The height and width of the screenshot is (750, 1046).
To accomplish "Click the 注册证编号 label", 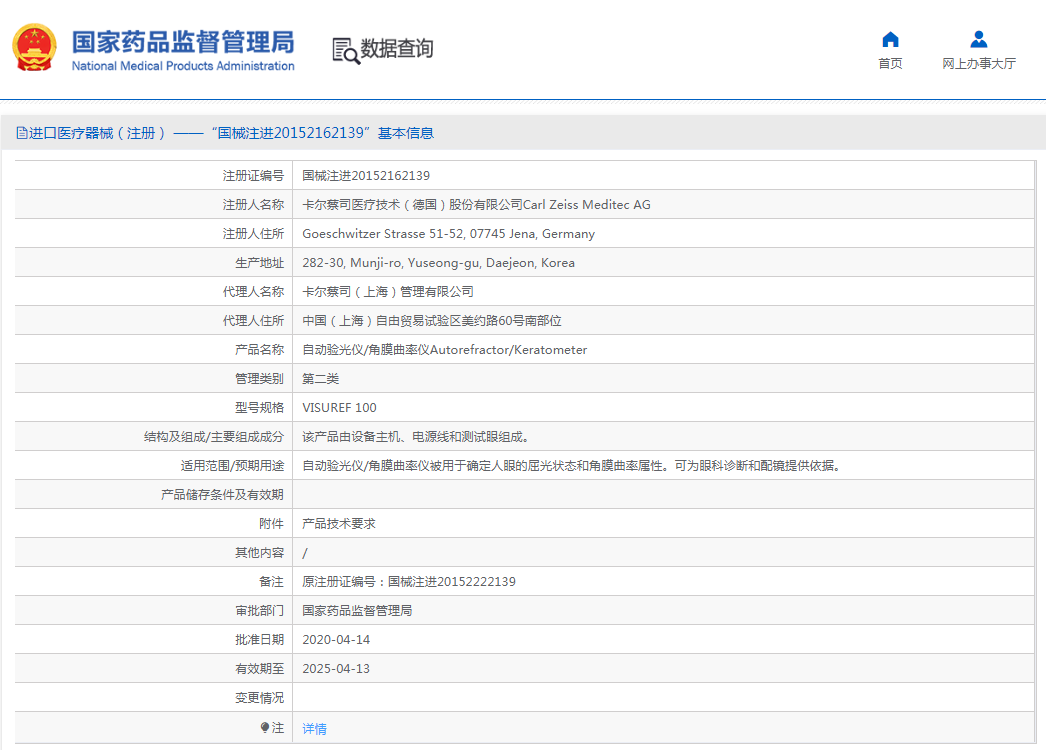I will [x=253, y=175].
